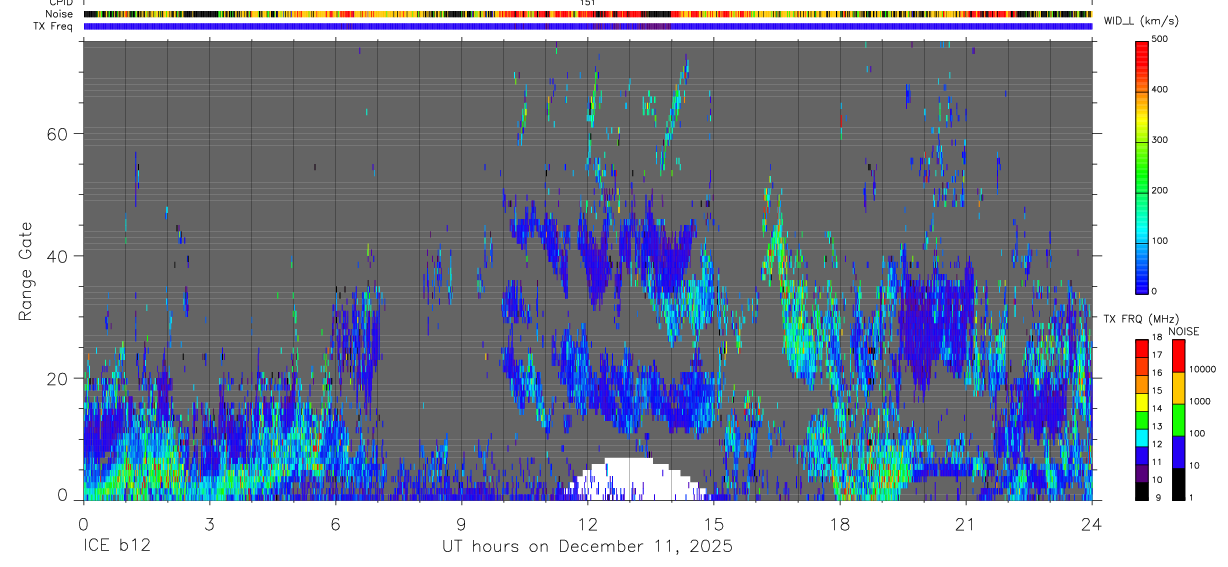Select the red 17-18 MHz swatch in TX FRQ legend

pos(1142,347)
